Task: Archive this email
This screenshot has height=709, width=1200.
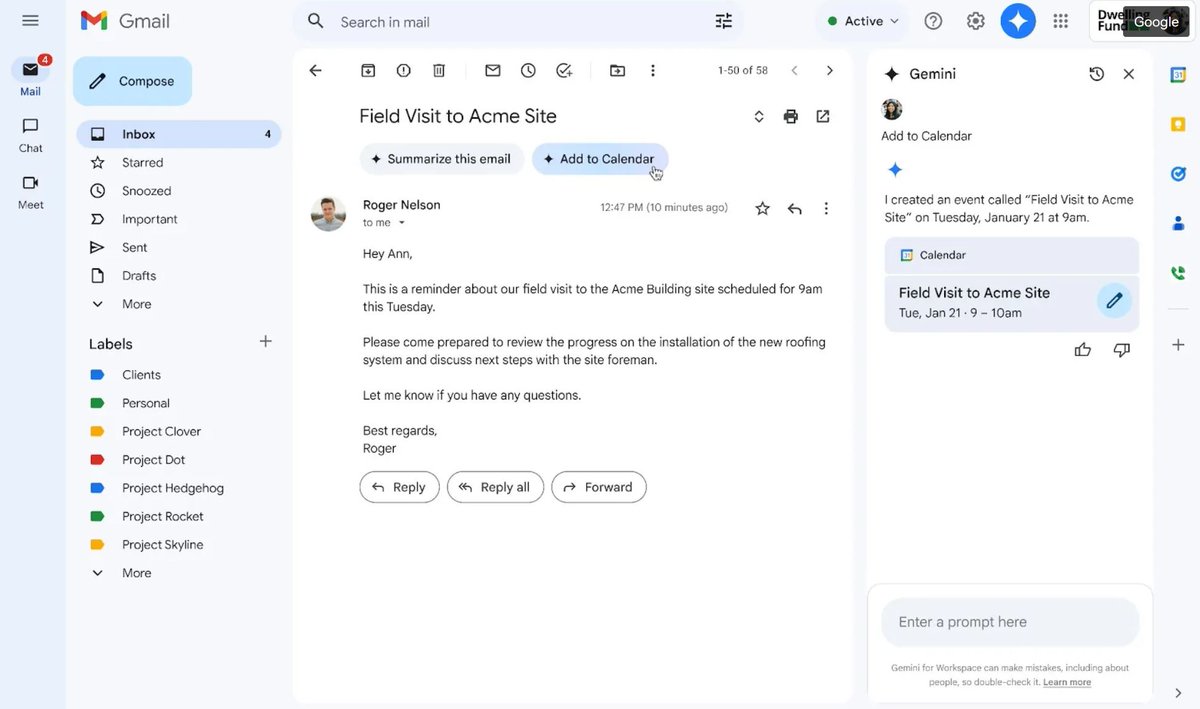Action: (368, 70)
